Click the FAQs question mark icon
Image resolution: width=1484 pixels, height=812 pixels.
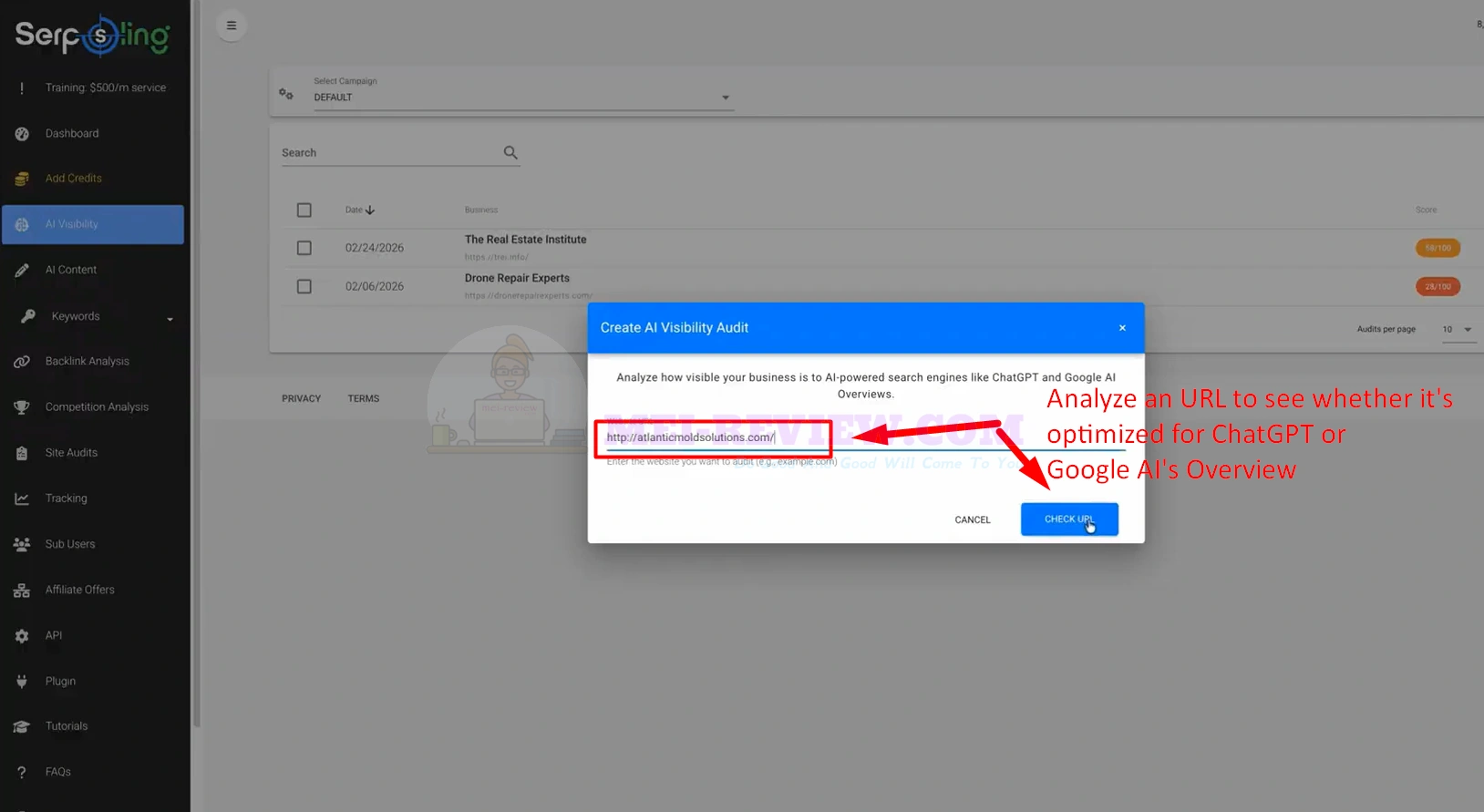[22, 772]
